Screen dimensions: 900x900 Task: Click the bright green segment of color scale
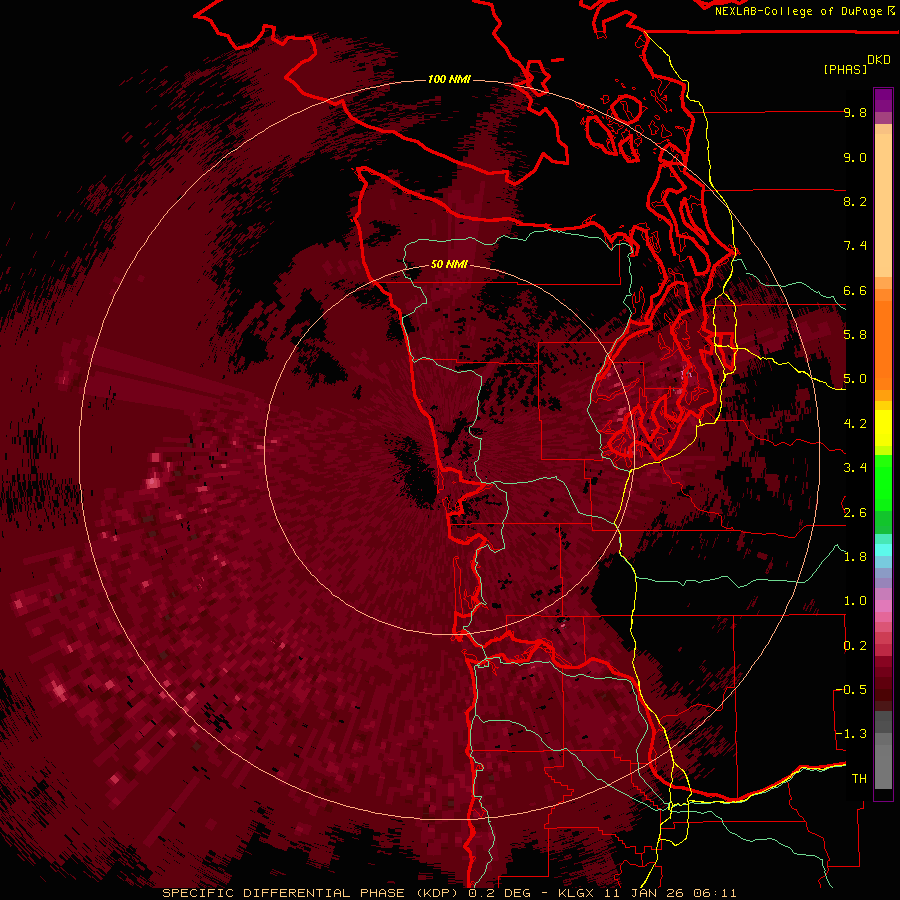coord(883,483)
